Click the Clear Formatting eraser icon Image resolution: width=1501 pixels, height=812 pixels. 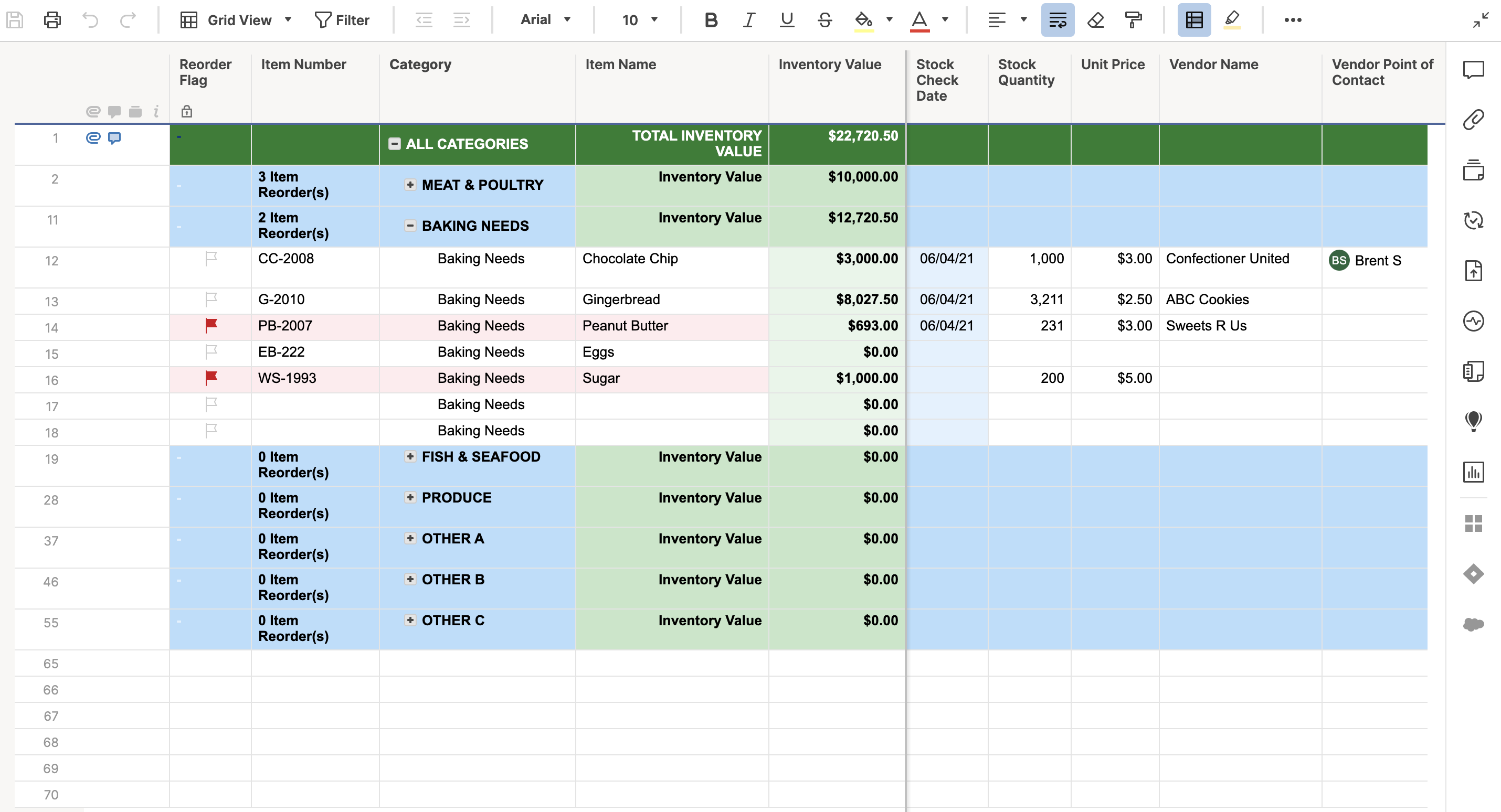(1095, 20)
